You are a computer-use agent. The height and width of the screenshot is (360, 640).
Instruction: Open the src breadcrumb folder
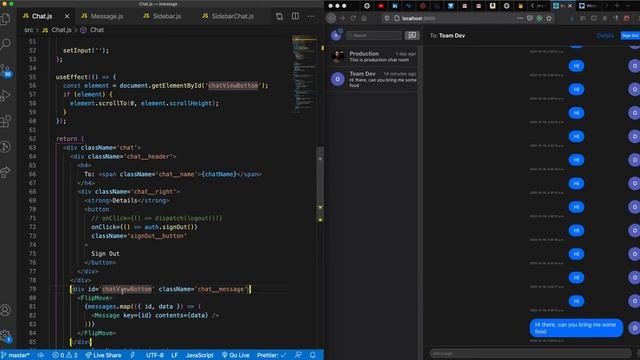coord(29,30)
